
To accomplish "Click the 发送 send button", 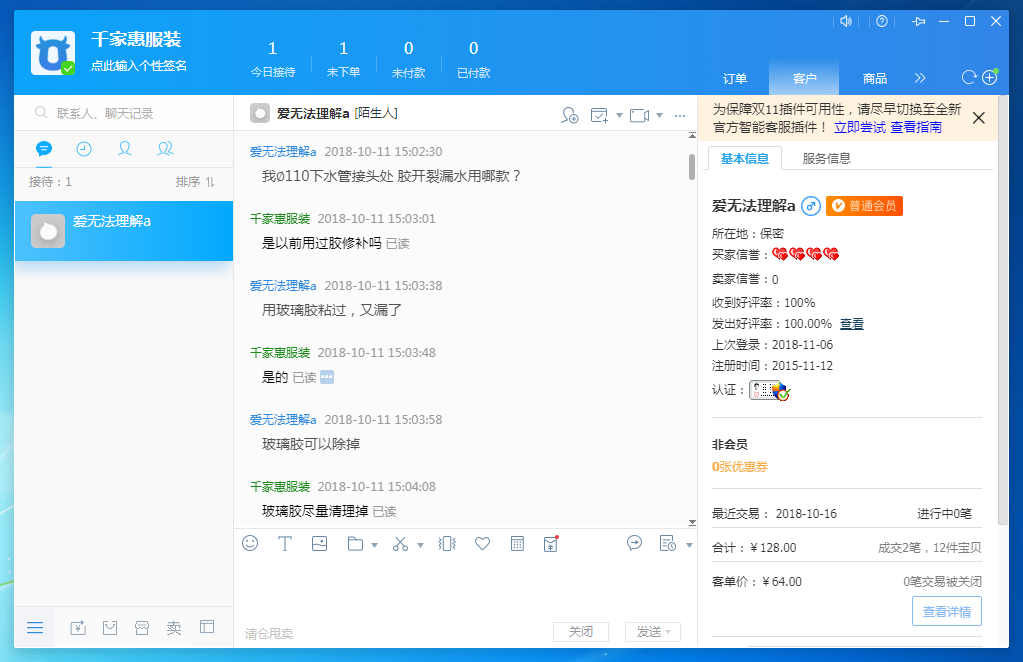I will (652, 631).
